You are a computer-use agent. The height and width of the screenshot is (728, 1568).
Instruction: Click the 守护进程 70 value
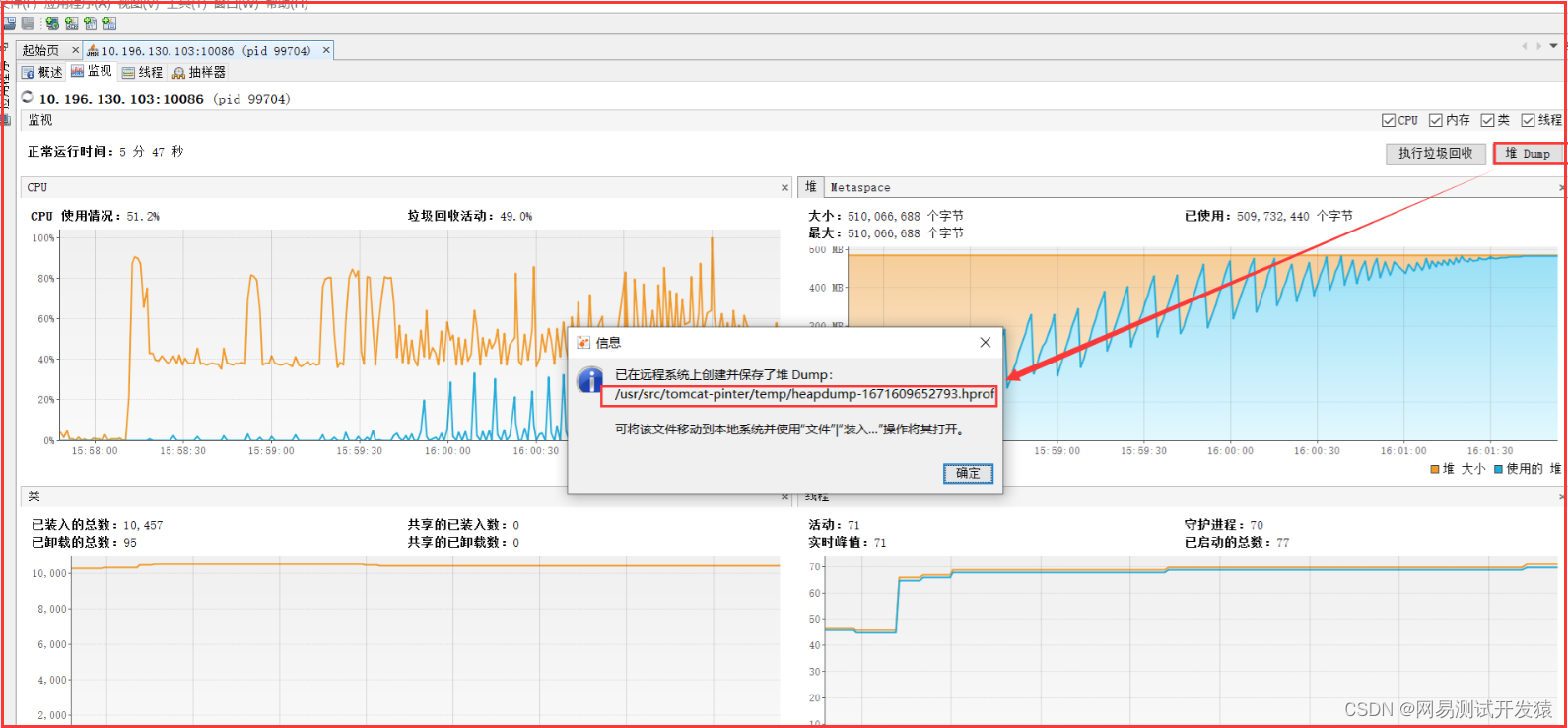click(x=1257, y=525)
